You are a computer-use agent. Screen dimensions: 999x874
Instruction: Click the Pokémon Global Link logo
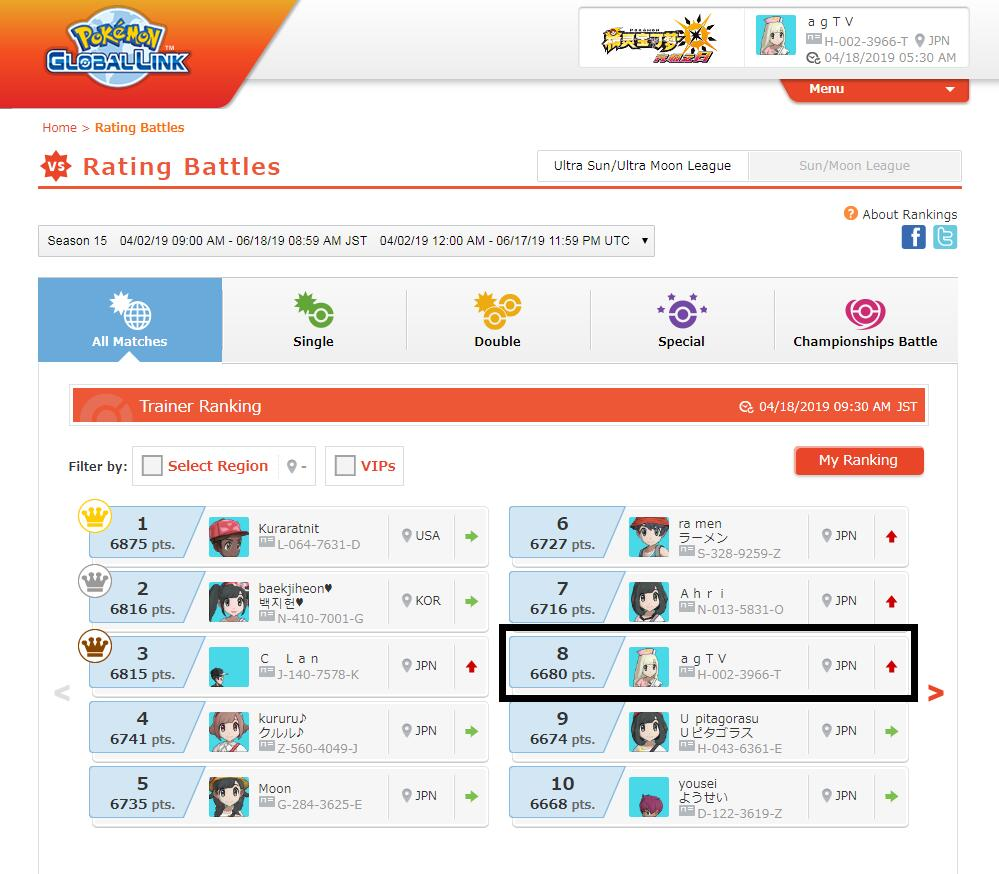click(118, 47)
